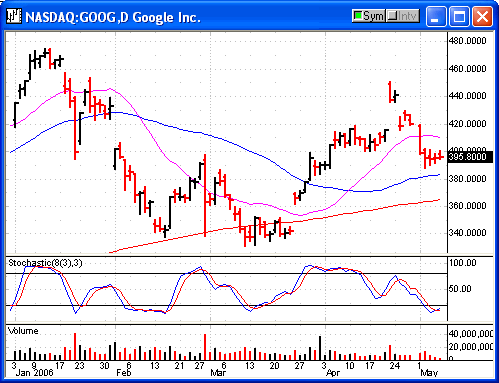The image size is (499, 383).
Task: Close the GOOG chart window
Action: click(482, 16)
